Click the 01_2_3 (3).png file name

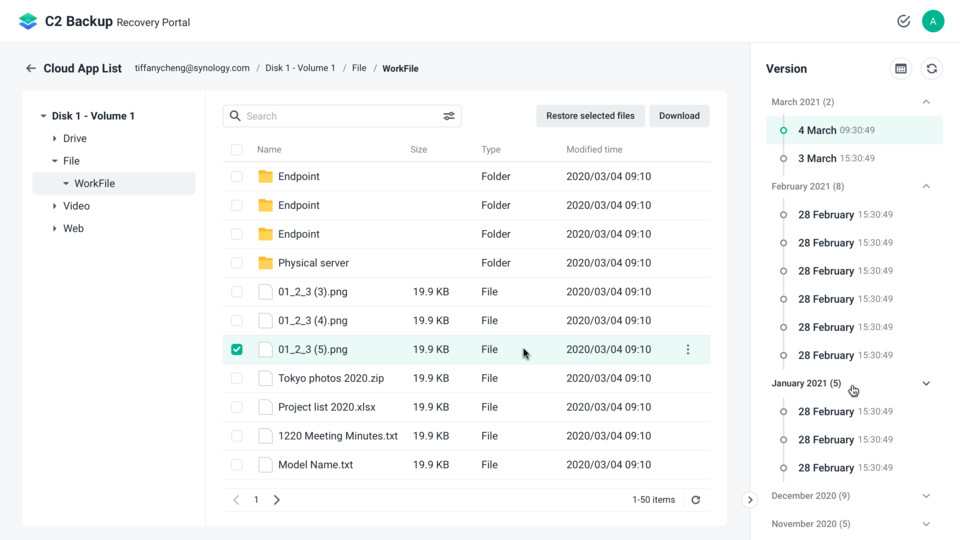(313, 292)
